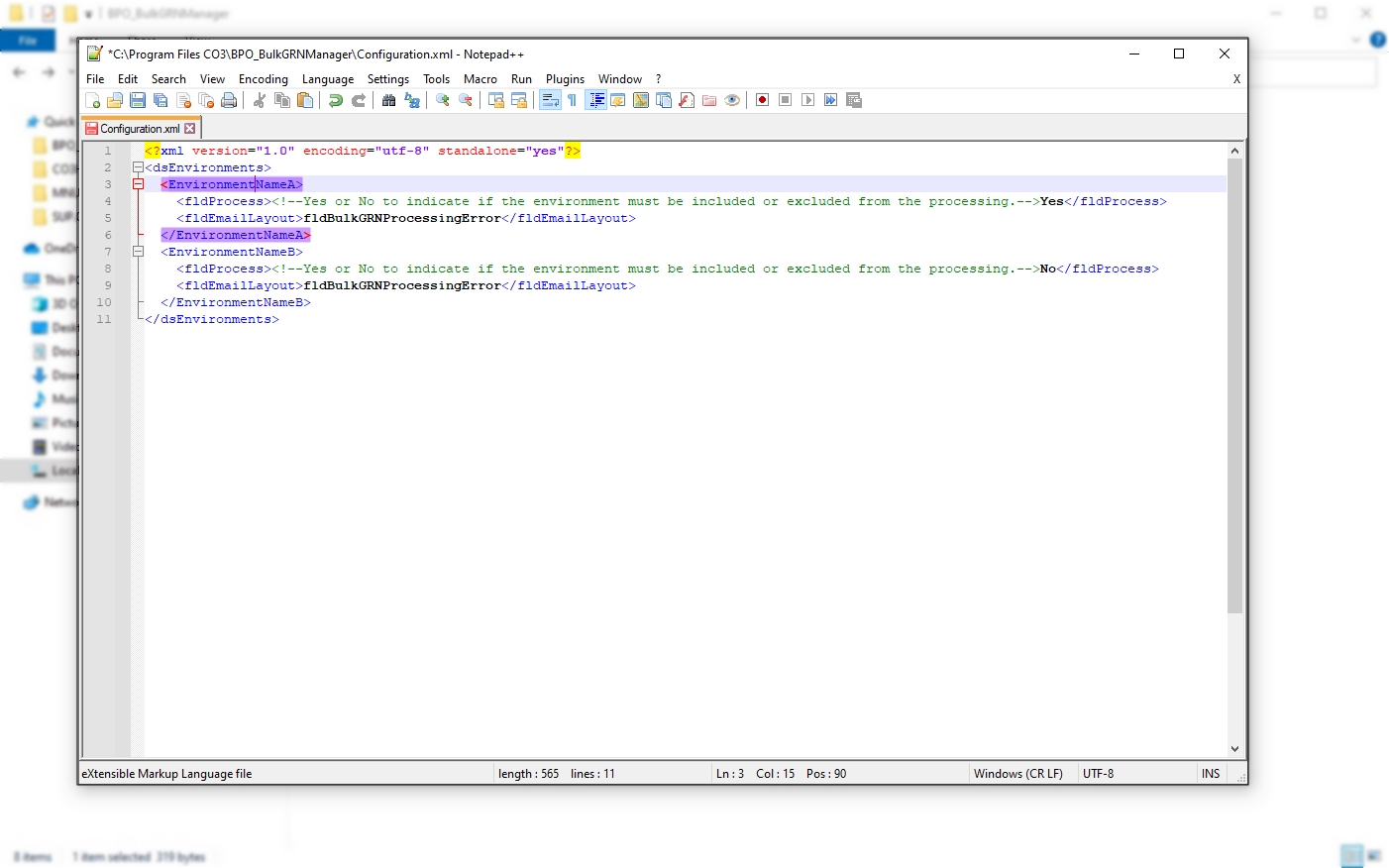The height and width of the screenshot is (868, 1389).
Task: Collapse the EnvironmentNameB fold marker on line 7
Action: pos(138,252)
